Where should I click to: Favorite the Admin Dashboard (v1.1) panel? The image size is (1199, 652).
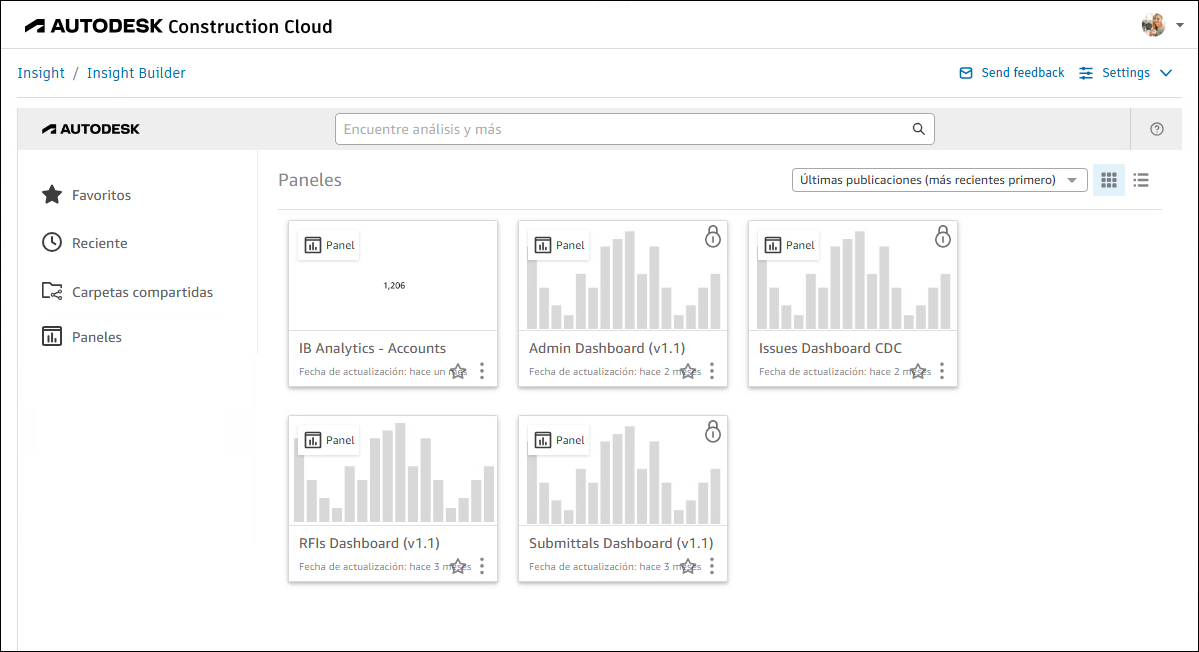(x=688, y=371)
